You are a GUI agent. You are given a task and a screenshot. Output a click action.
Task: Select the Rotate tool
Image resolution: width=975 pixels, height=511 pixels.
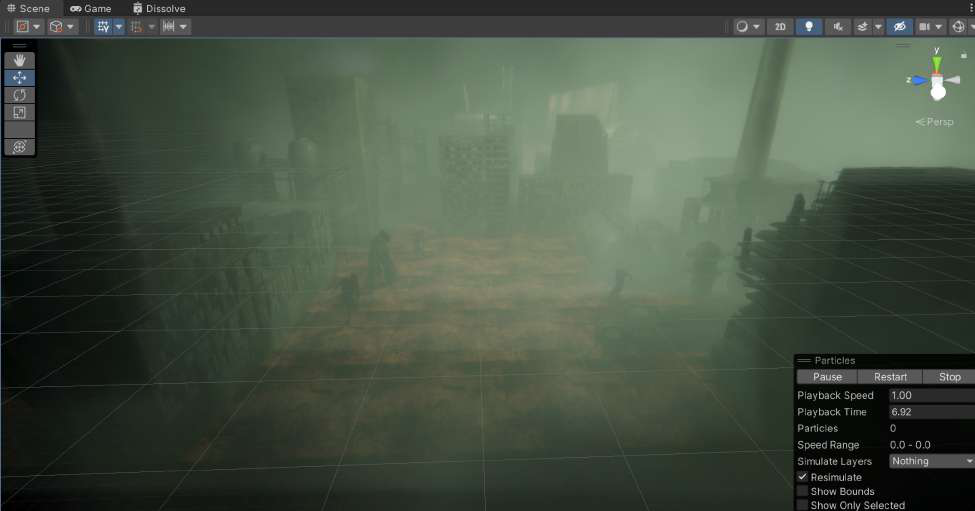tap(19, 95)
